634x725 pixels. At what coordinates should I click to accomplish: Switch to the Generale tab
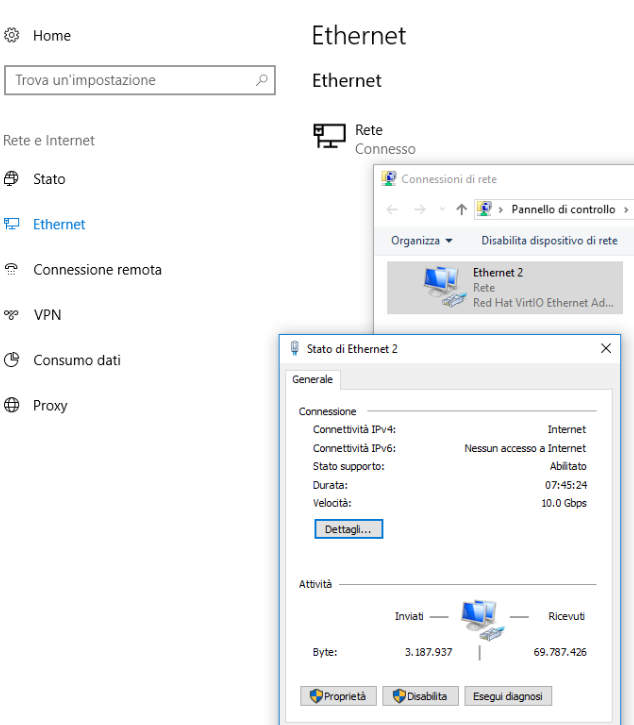(x=314, y=380)
